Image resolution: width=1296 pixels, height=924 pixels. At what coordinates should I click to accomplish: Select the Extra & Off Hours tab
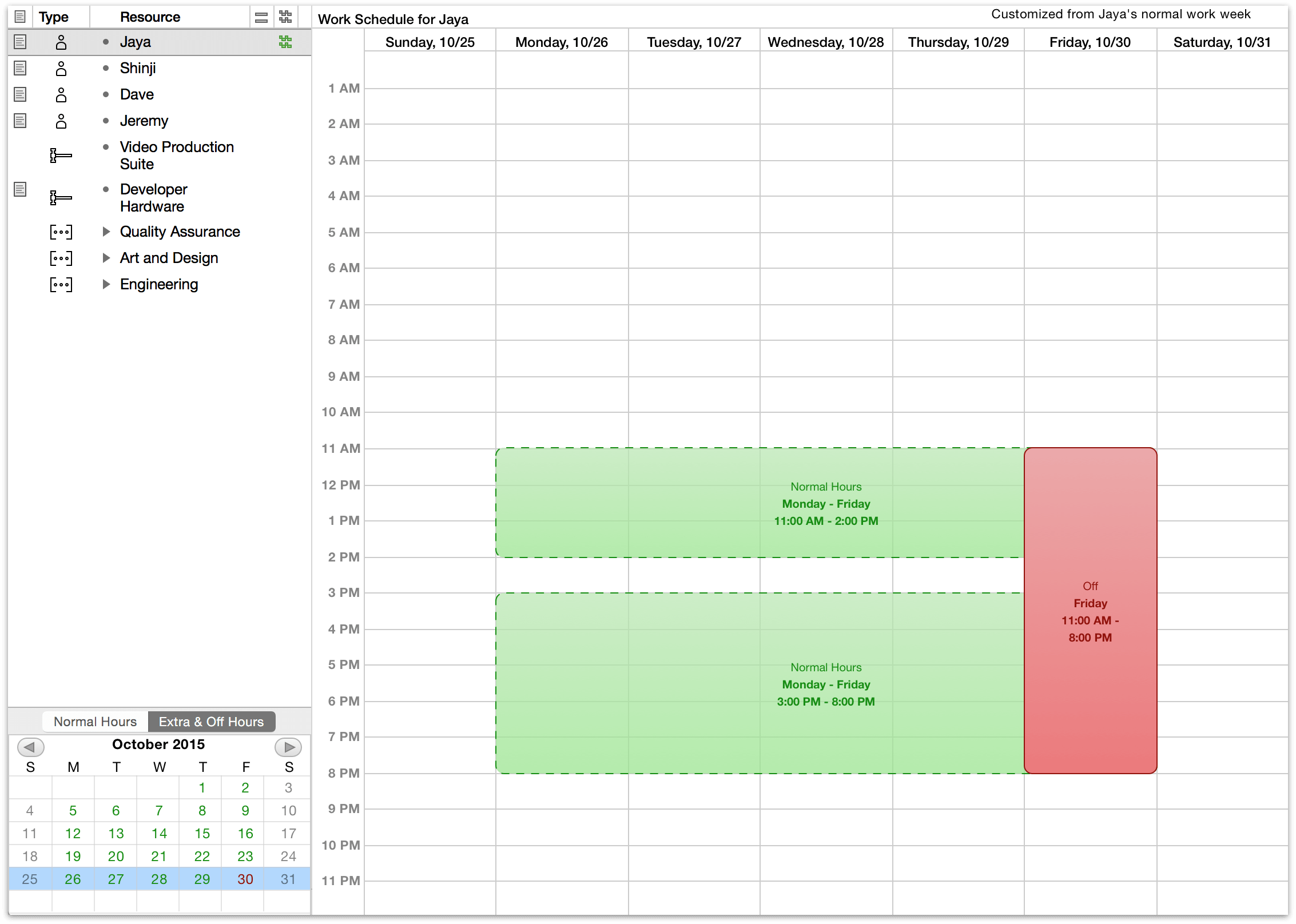pos(210,720)
